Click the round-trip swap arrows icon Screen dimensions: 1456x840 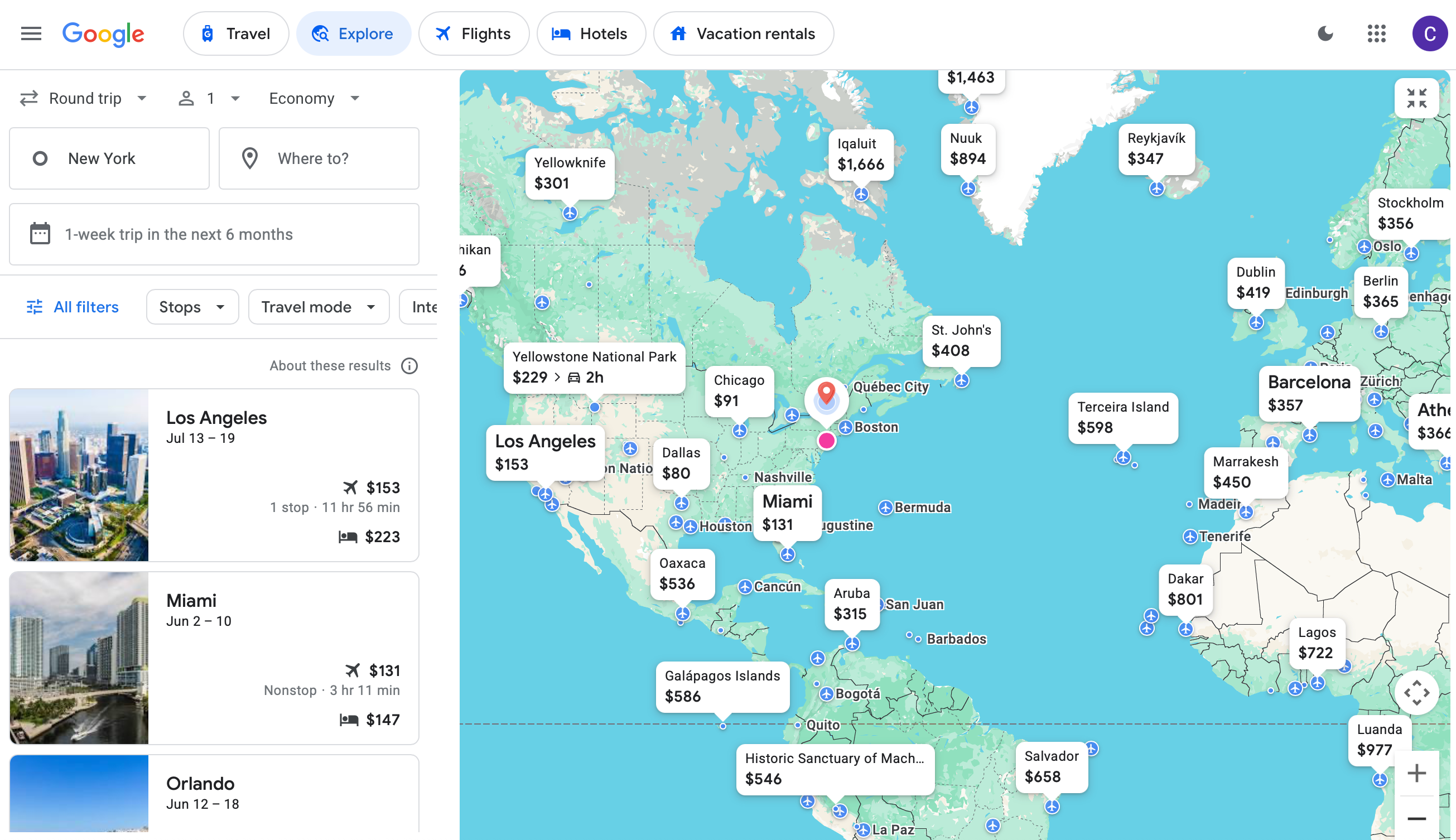29,98
